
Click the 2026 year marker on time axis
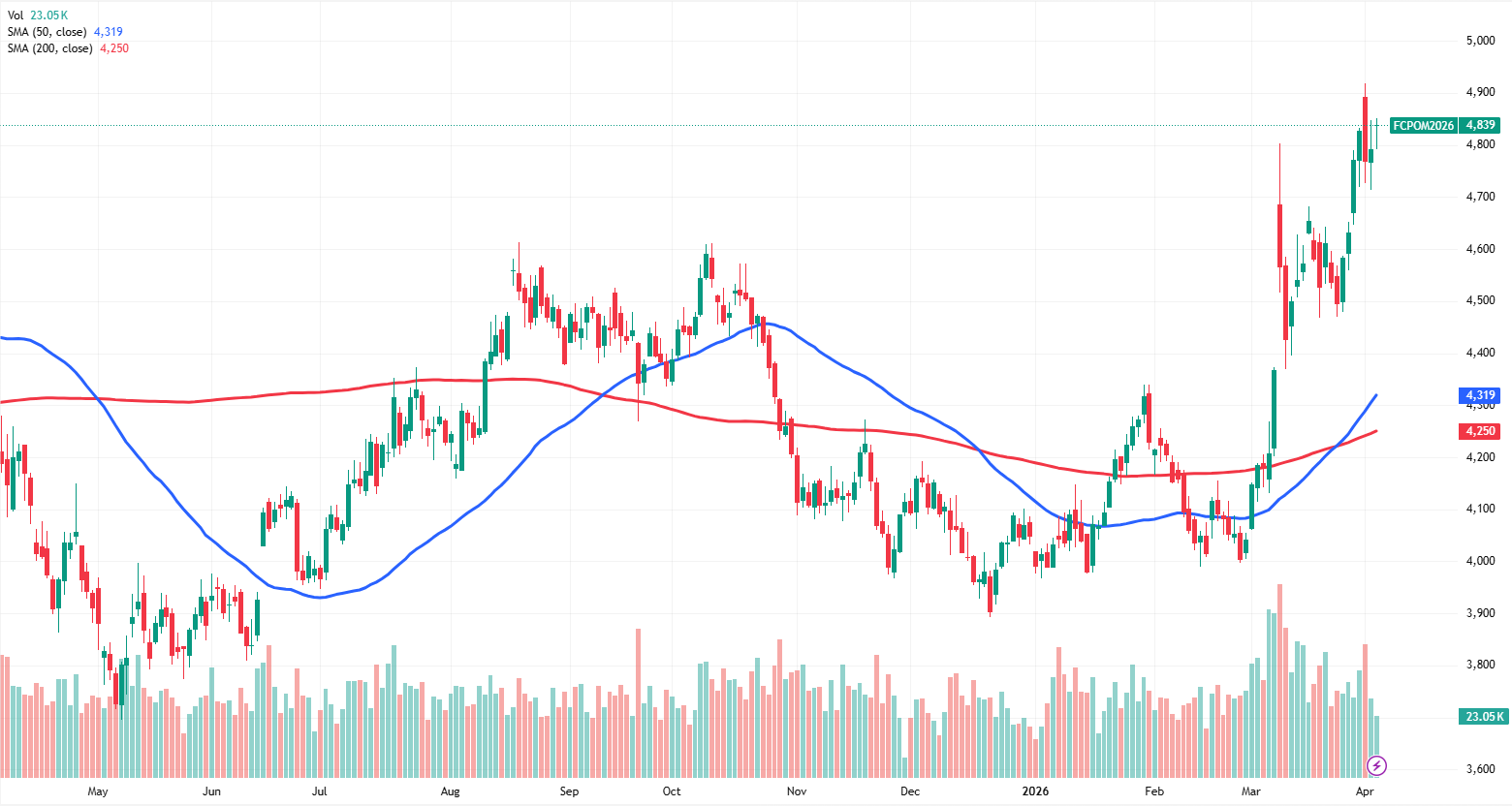[x=1035, y=791]
